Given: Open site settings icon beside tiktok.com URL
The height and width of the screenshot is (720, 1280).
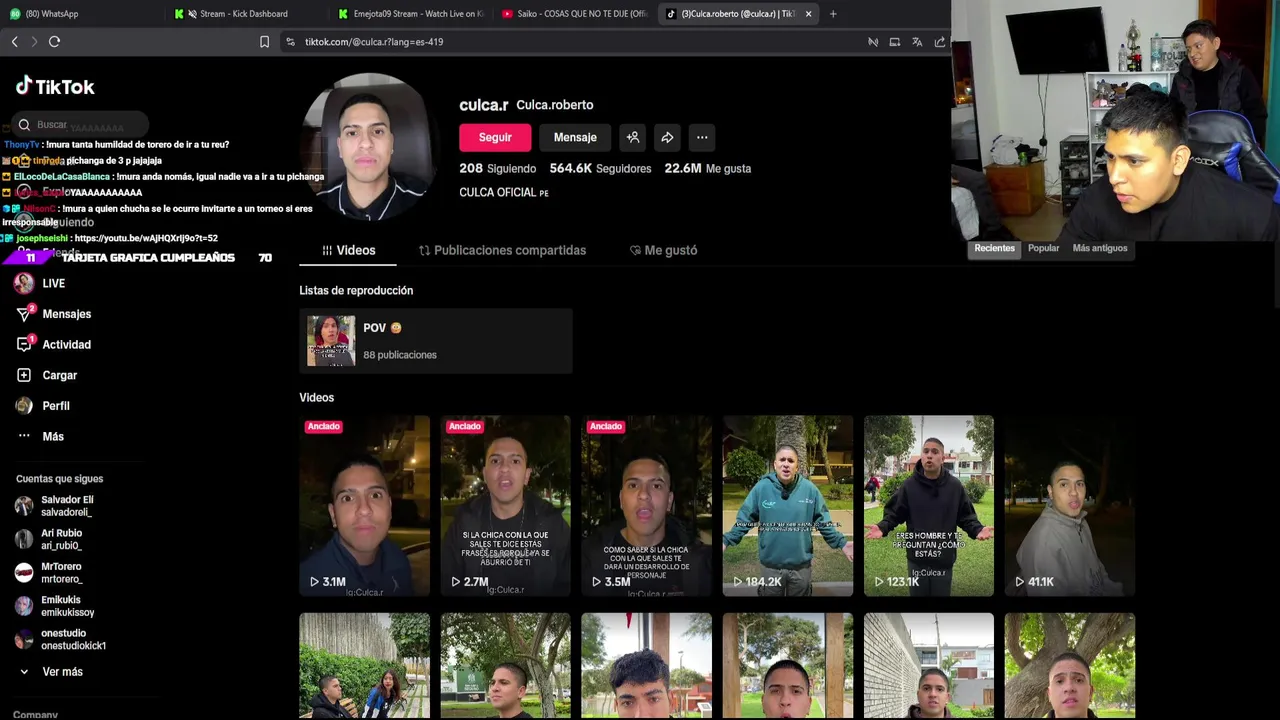Looking at the screenshot, I should click(290, 42).
